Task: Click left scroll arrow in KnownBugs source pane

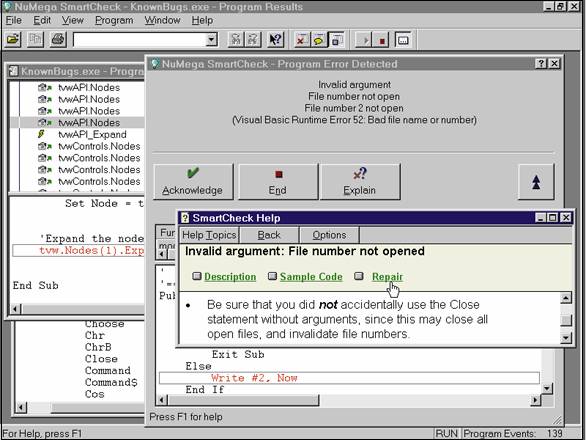Action: (x=15, y=309)
